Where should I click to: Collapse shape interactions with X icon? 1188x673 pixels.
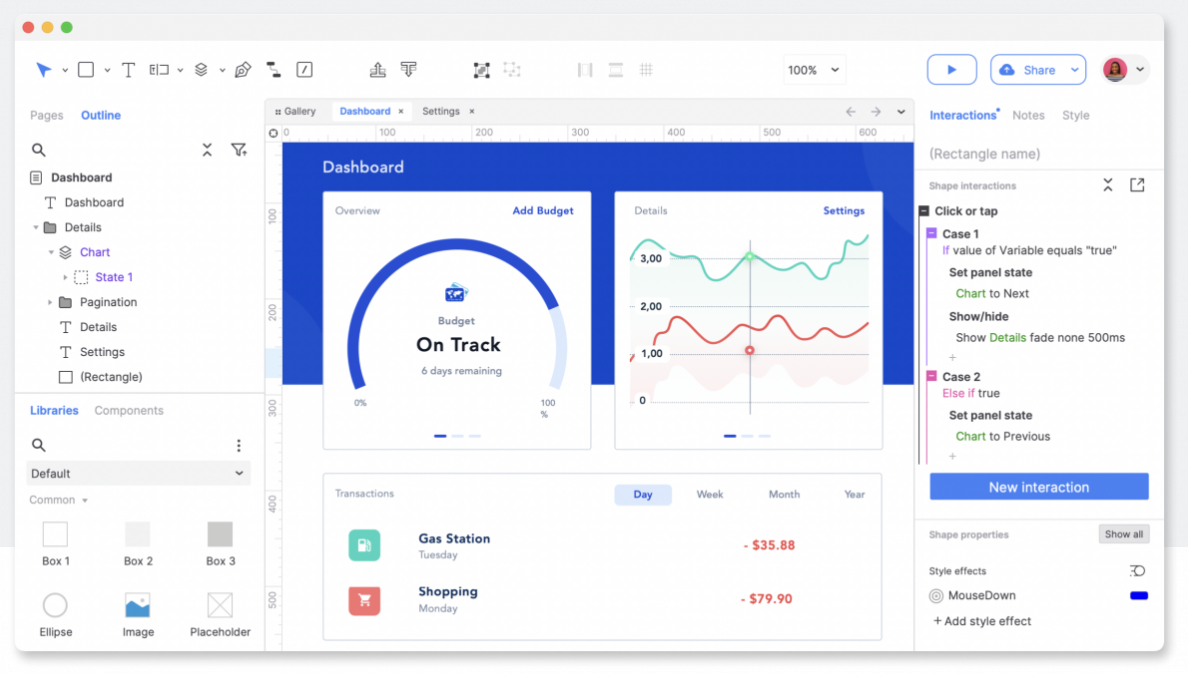(x=1108, y=185)
